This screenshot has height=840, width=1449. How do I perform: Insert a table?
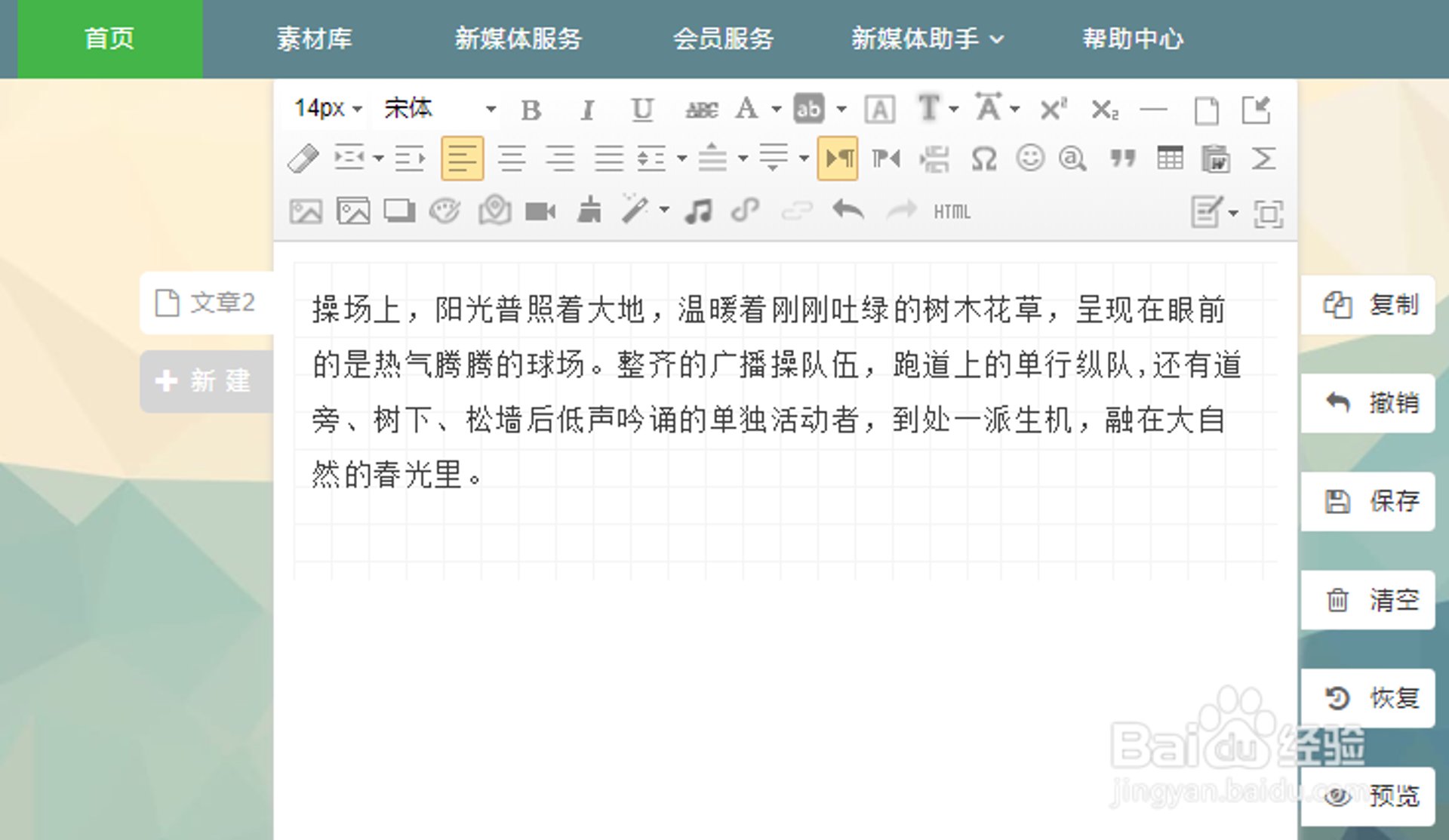coord(1170,158)
